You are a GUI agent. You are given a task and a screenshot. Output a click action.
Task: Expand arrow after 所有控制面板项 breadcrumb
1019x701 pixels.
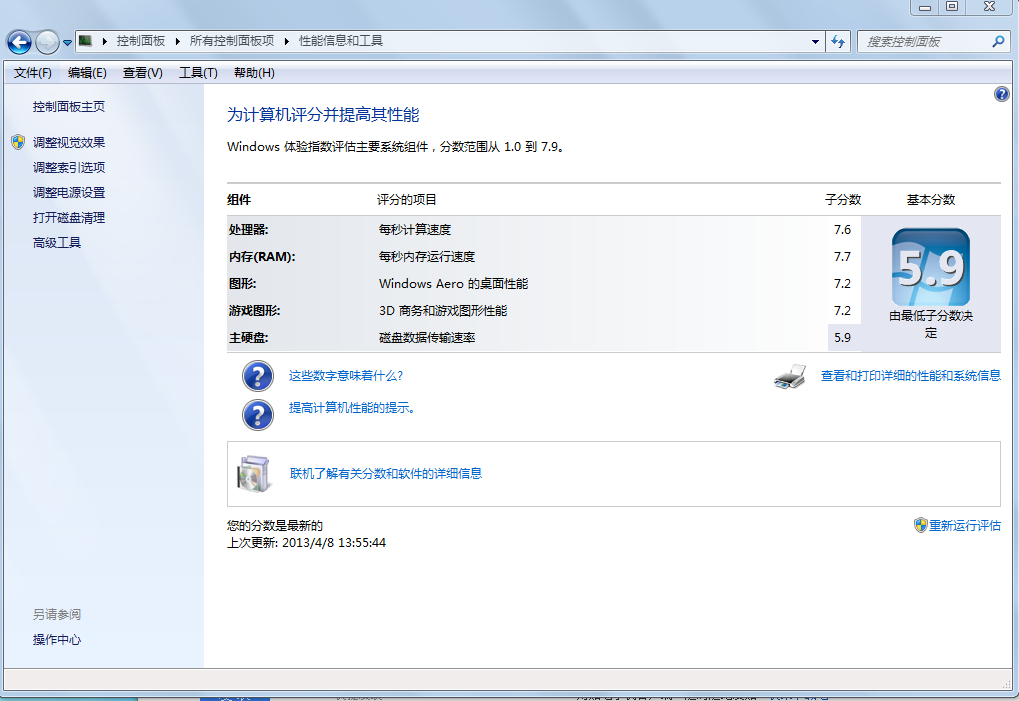pos(287,42)
